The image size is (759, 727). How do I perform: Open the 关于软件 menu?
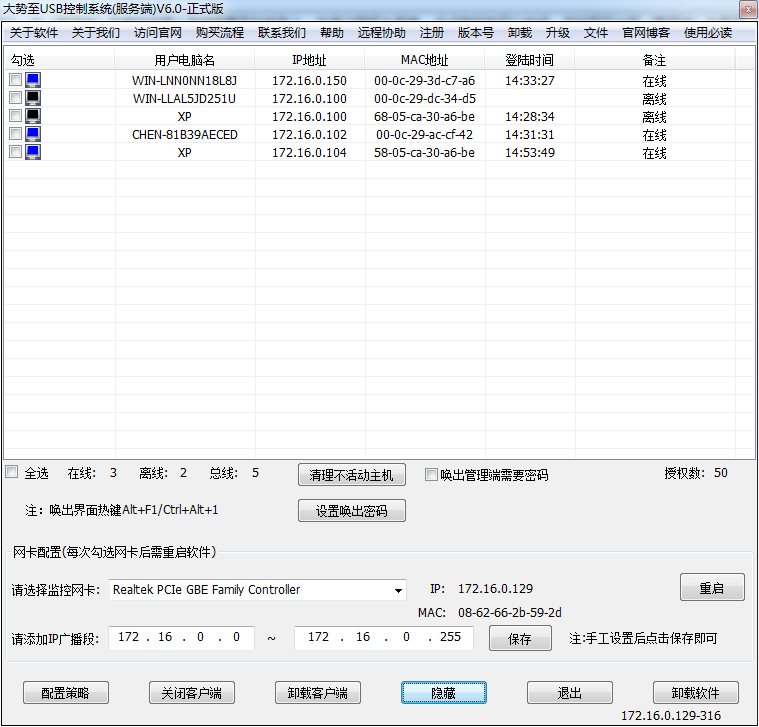click(34, 33)
